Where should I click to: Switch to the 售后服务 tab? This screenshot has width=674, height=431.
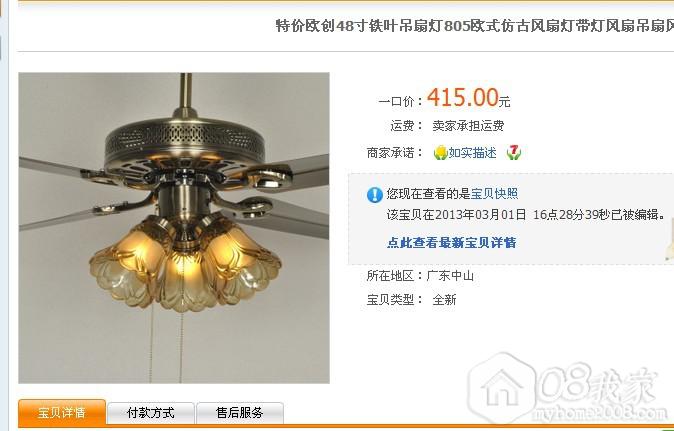point(240,413)
